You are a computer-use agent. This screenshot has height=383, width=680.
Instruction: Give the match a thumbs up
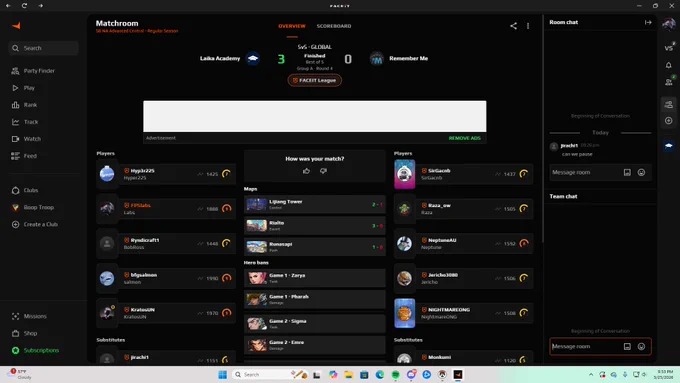coord(306,171)
